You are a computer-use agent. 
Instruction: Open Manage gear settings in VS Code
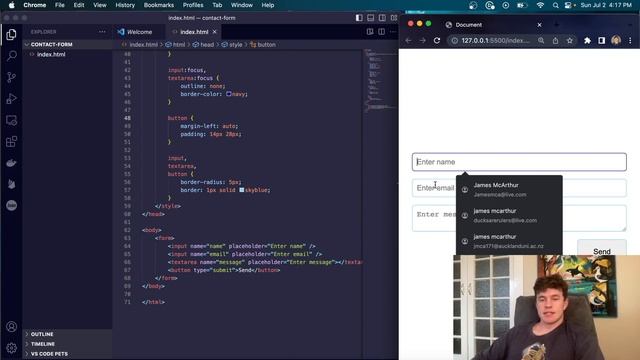(x=11, y=348)
